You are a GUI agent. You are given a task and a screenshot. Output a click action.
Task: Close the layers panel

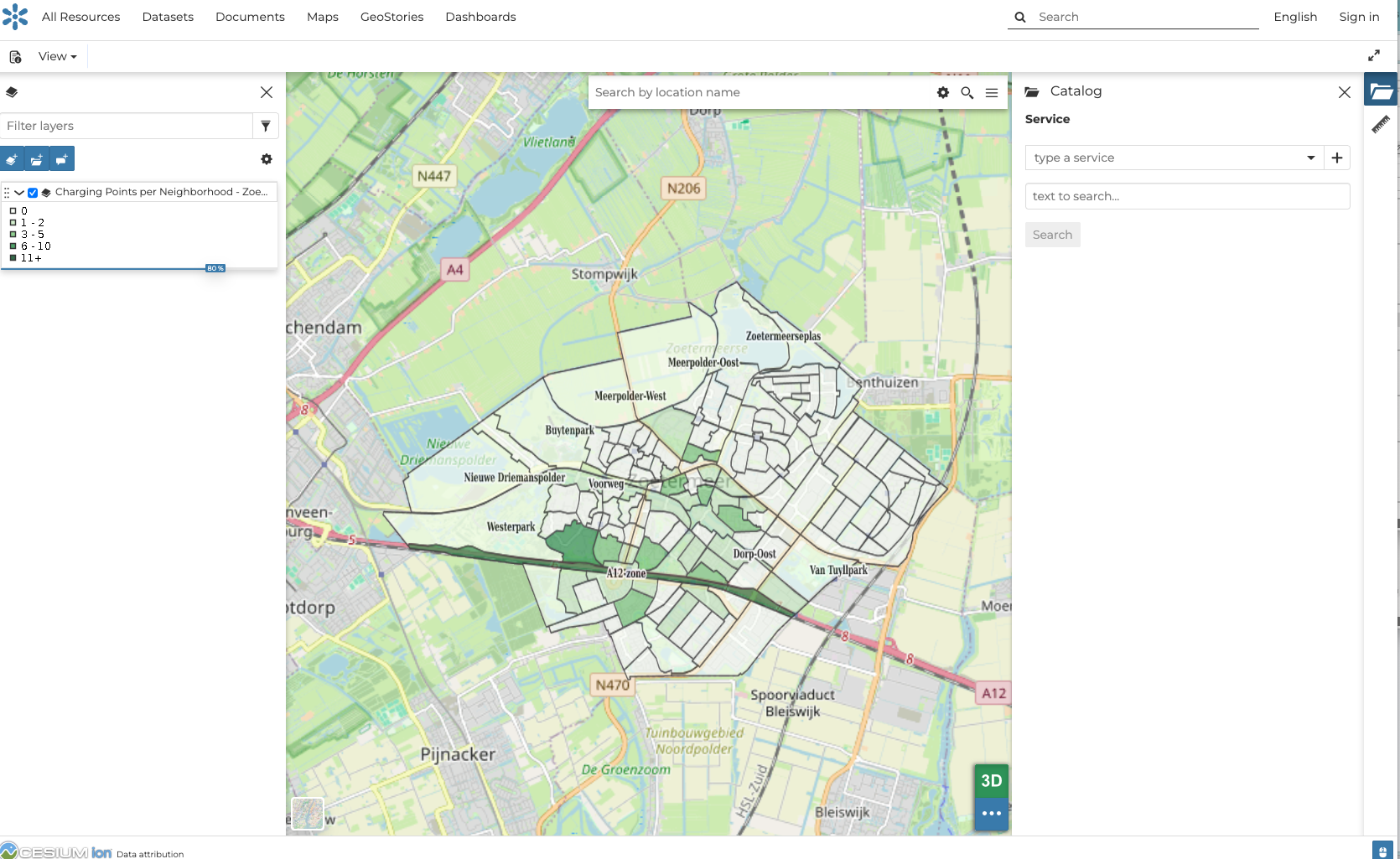267,92
